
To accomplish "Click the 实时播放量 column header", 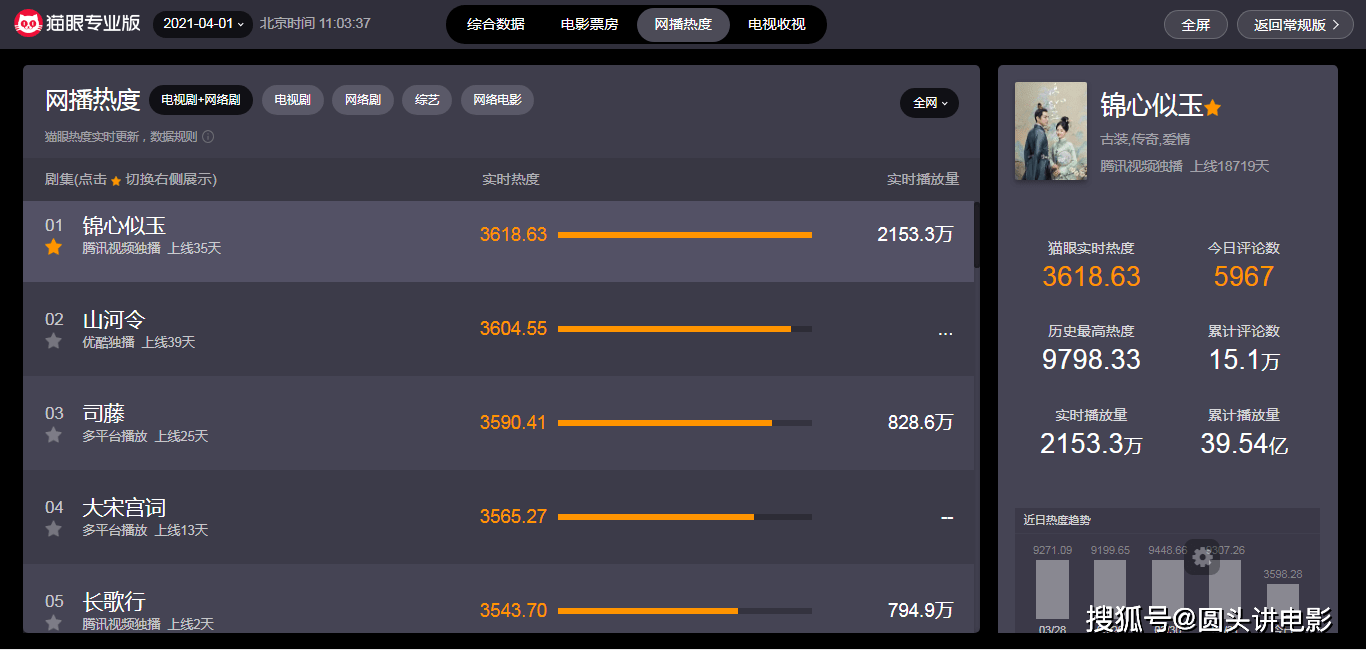I will pos(923,180).
